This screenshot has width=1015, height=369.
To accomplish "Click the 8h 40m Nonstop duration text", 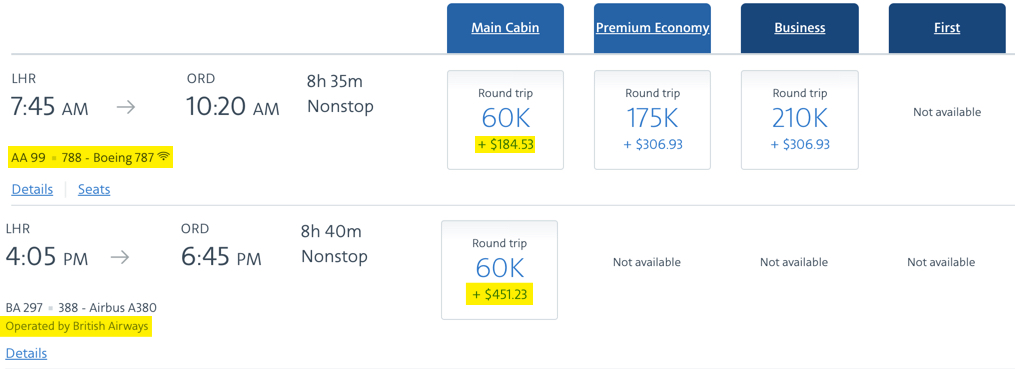I will coord(334,244).
